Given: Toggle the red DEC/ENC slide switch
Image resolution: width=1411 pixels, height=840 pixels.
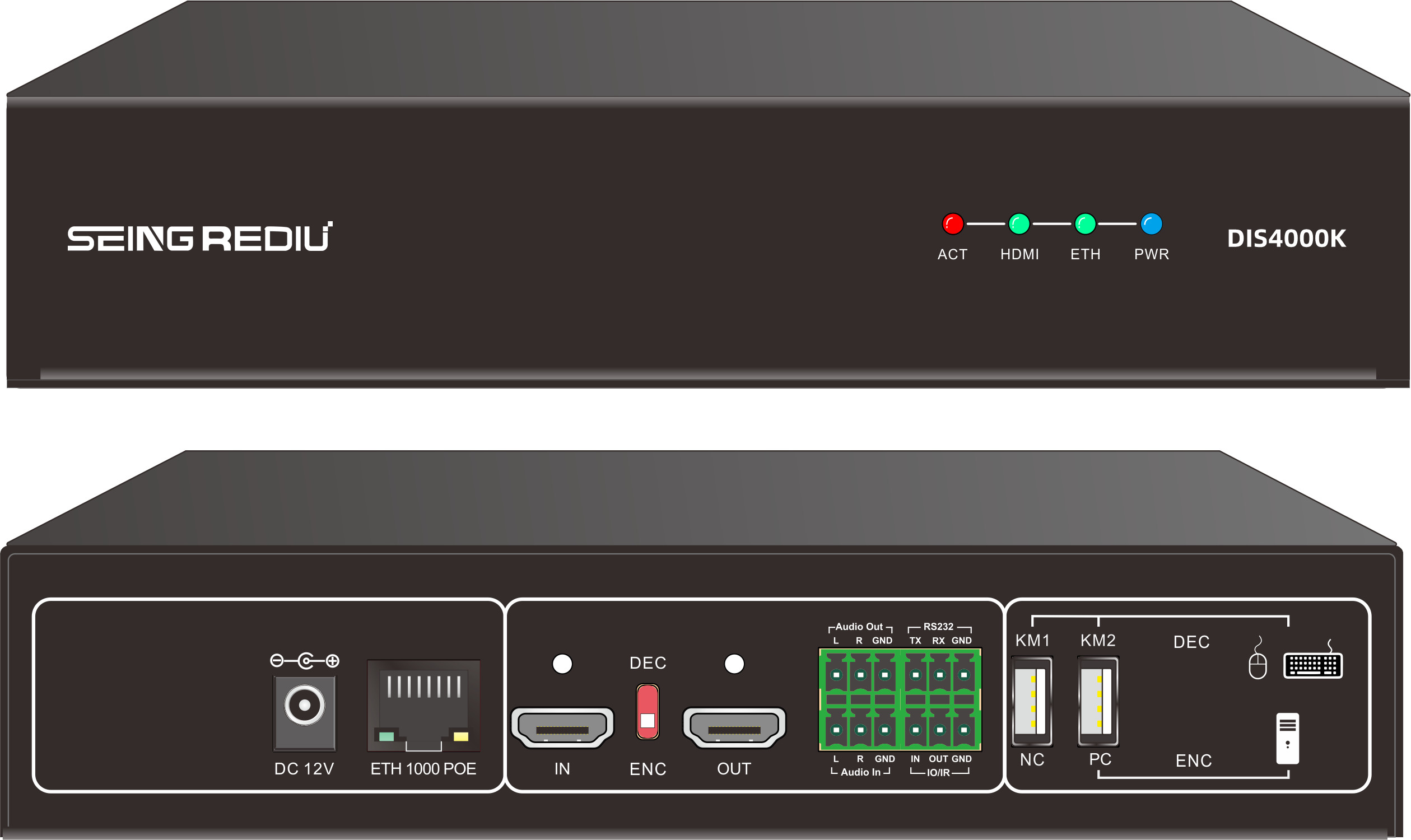Looking at the screenshot, I should point(647,712).
